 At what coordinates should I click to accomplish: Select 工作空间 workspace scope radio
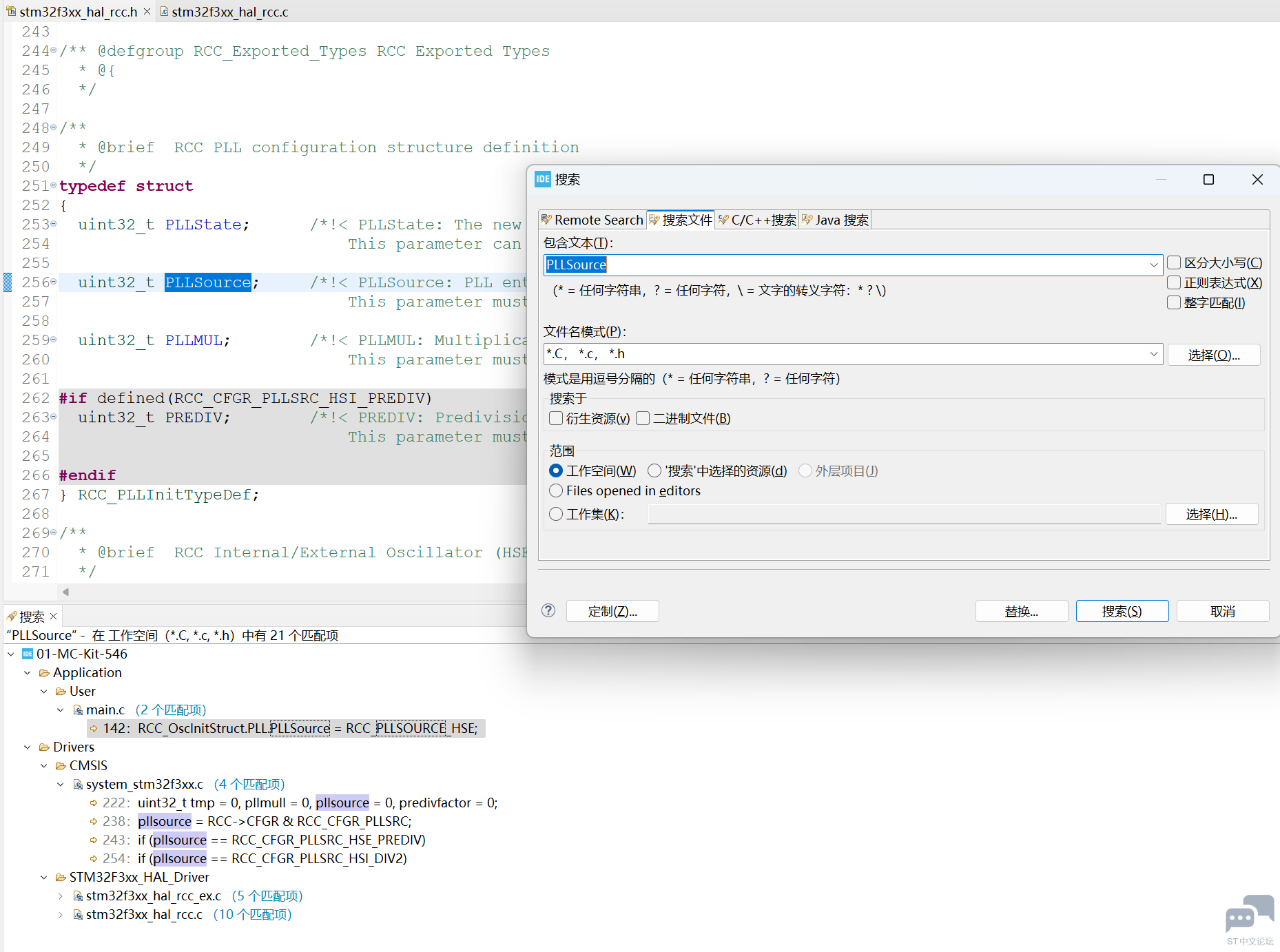tap(556, 470)
